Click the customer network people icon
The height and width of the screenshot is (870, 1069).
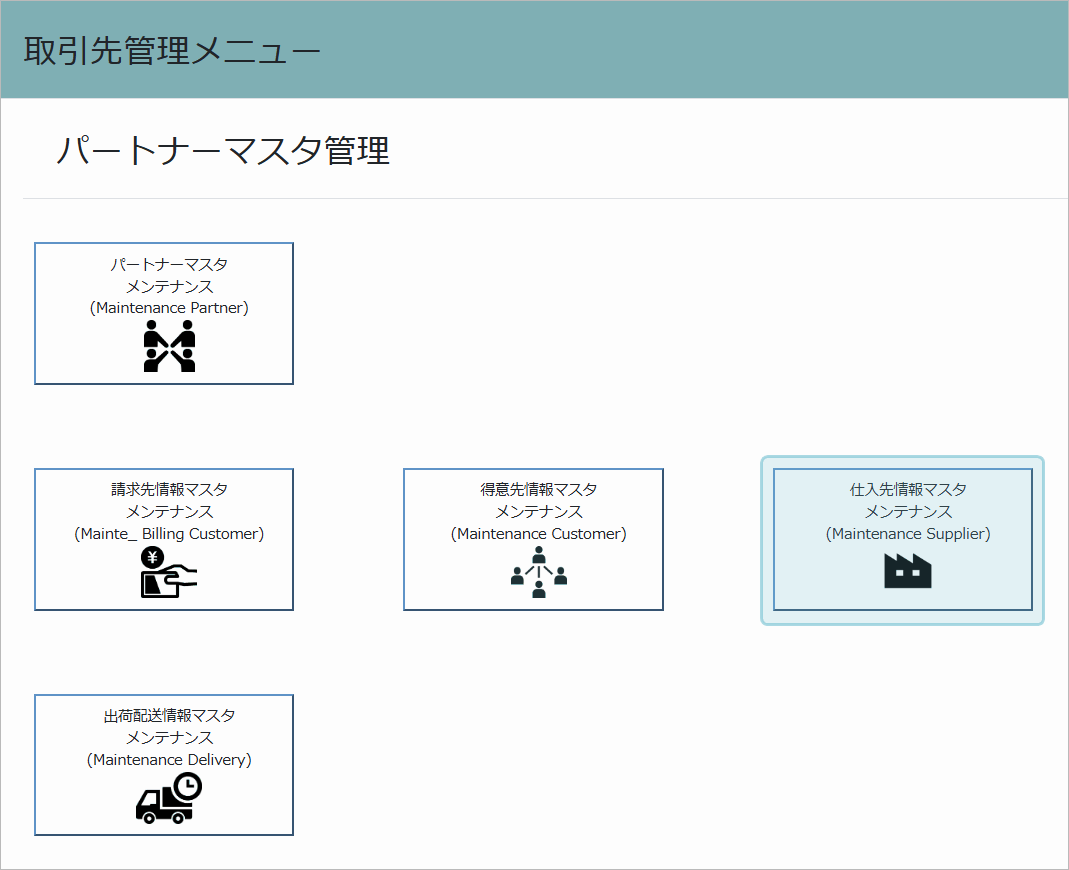pos(539,573)
